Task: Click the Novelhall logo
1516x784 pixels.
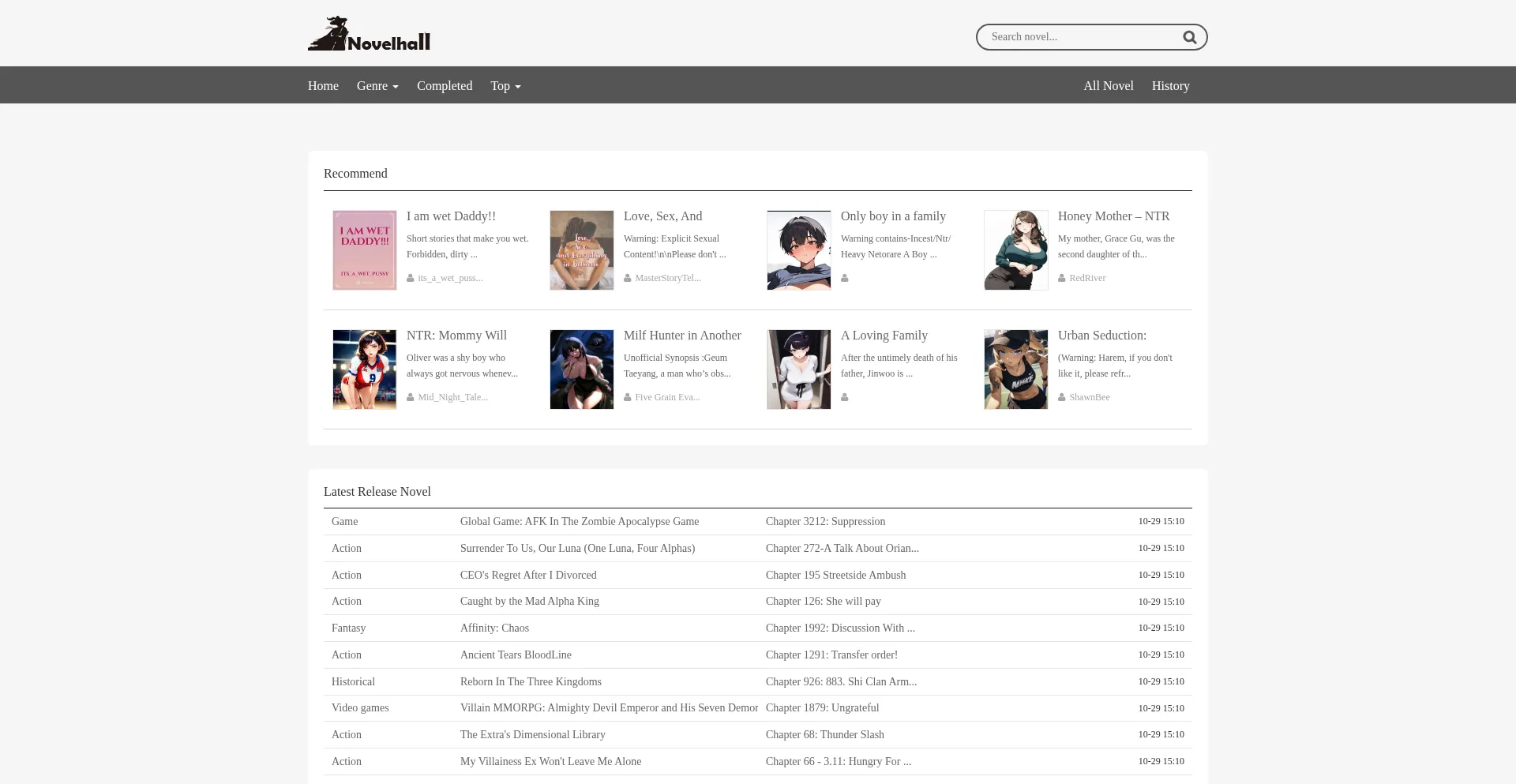Action: (x=369, y=34)
